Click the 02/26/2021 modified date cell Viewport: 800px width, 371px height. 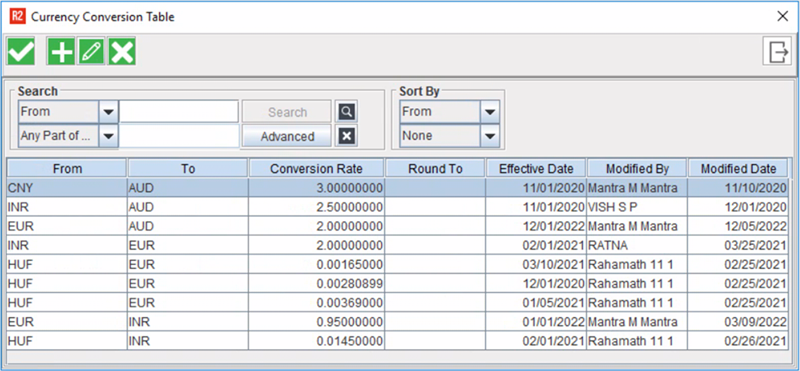point(738,341)
